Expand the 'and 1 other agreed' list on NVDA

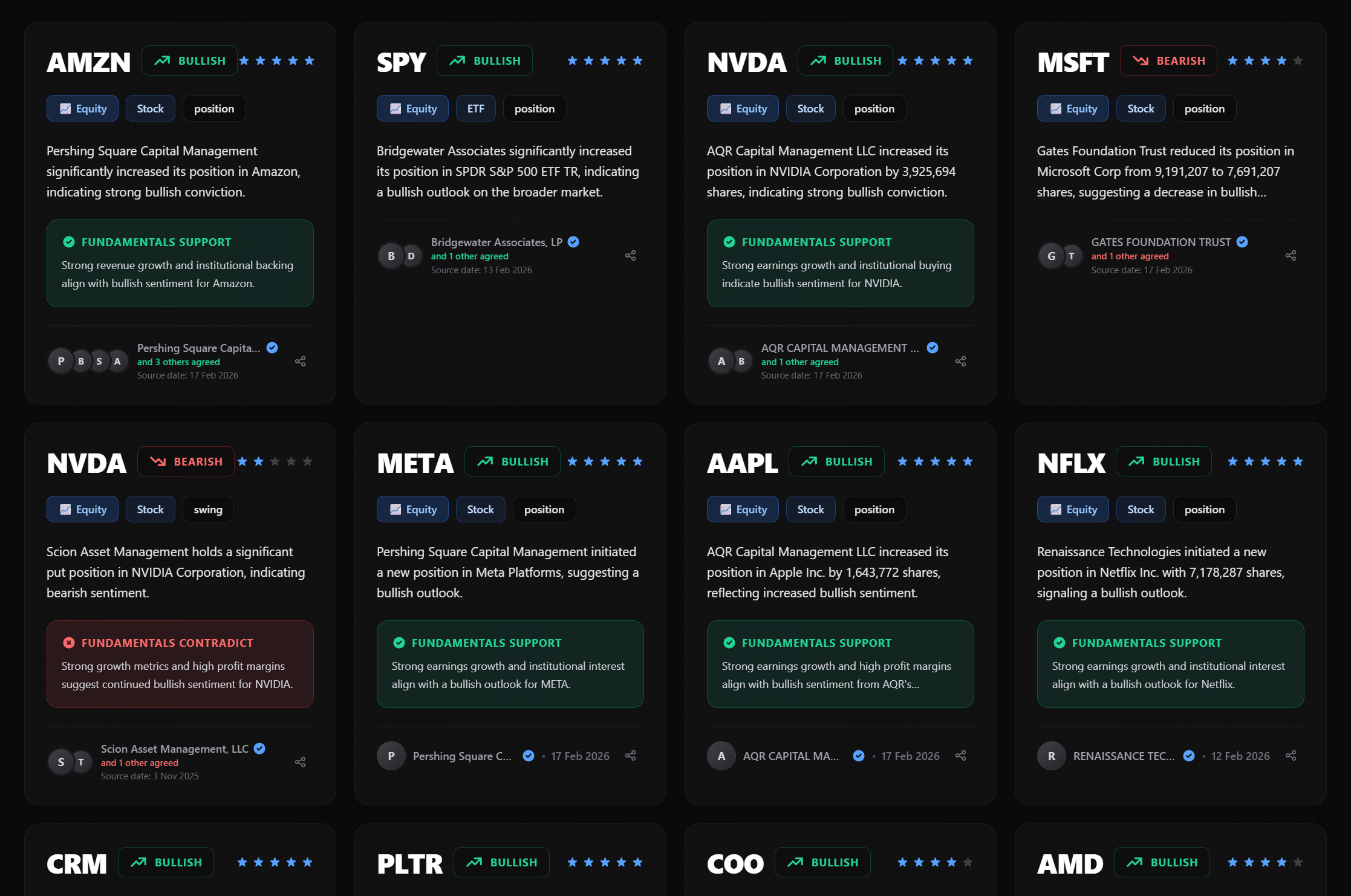pyautogui.click(x=799, y=362)
